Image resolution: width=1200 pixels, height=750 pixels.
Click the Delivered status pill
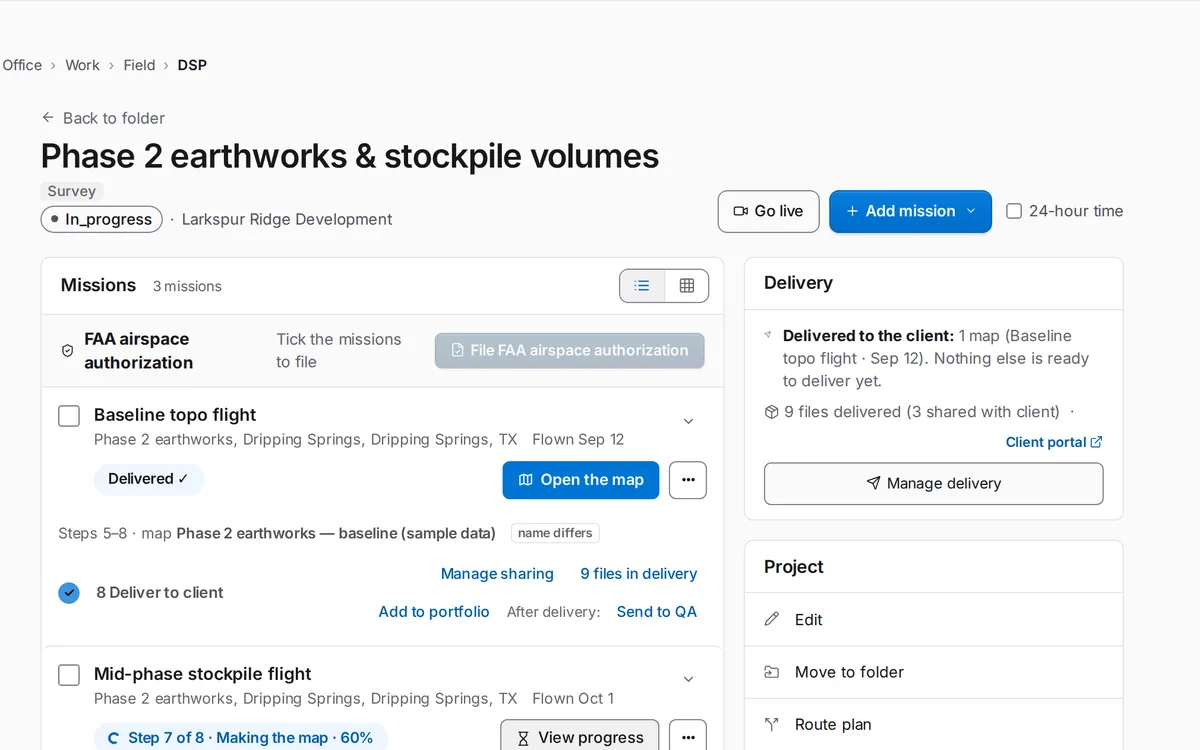pos(149,479)
